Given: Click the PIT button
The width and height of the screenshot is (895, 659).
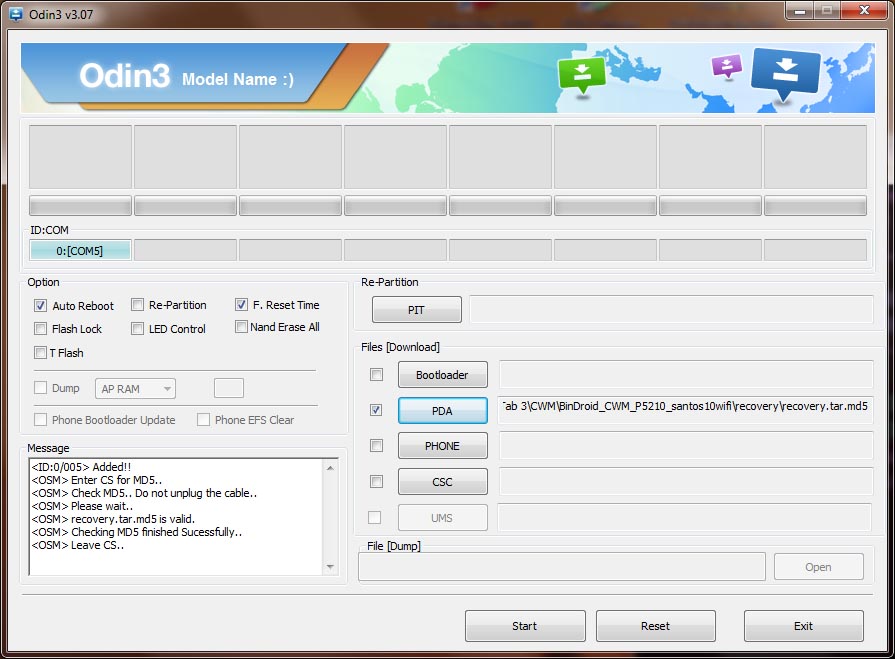Looking at the screenshot, I should (417, 310).
